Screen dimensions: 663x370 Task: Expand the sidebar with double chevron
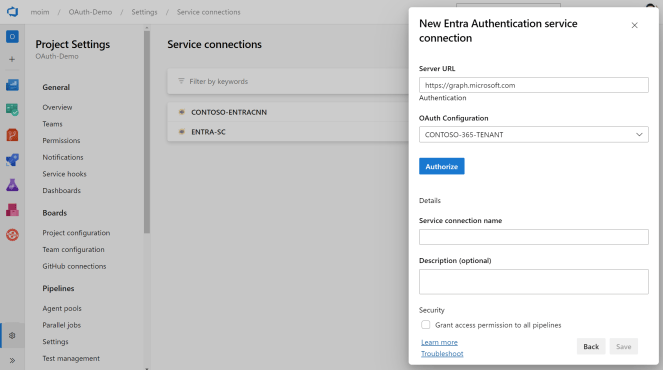point(12,360)
